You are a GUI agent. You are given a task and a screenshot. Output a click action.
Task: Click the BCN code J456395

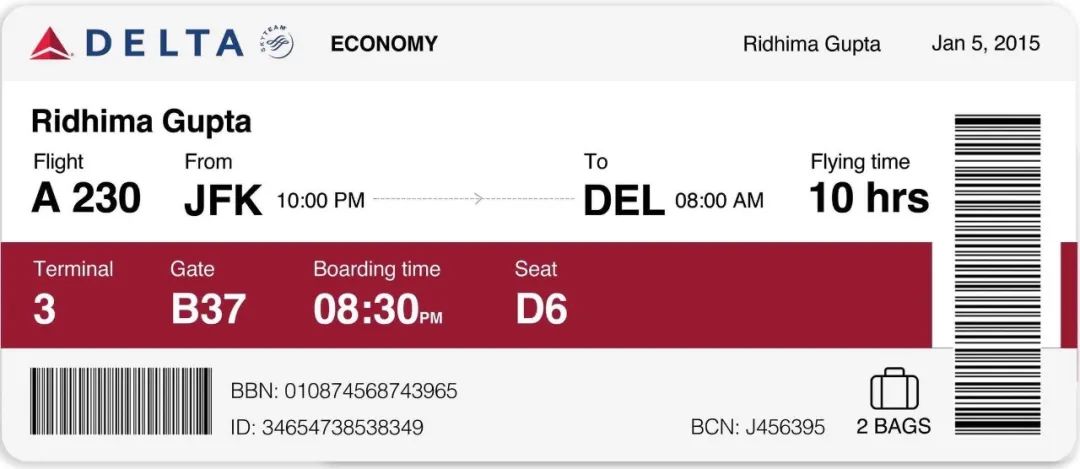[x=785, y=427]
